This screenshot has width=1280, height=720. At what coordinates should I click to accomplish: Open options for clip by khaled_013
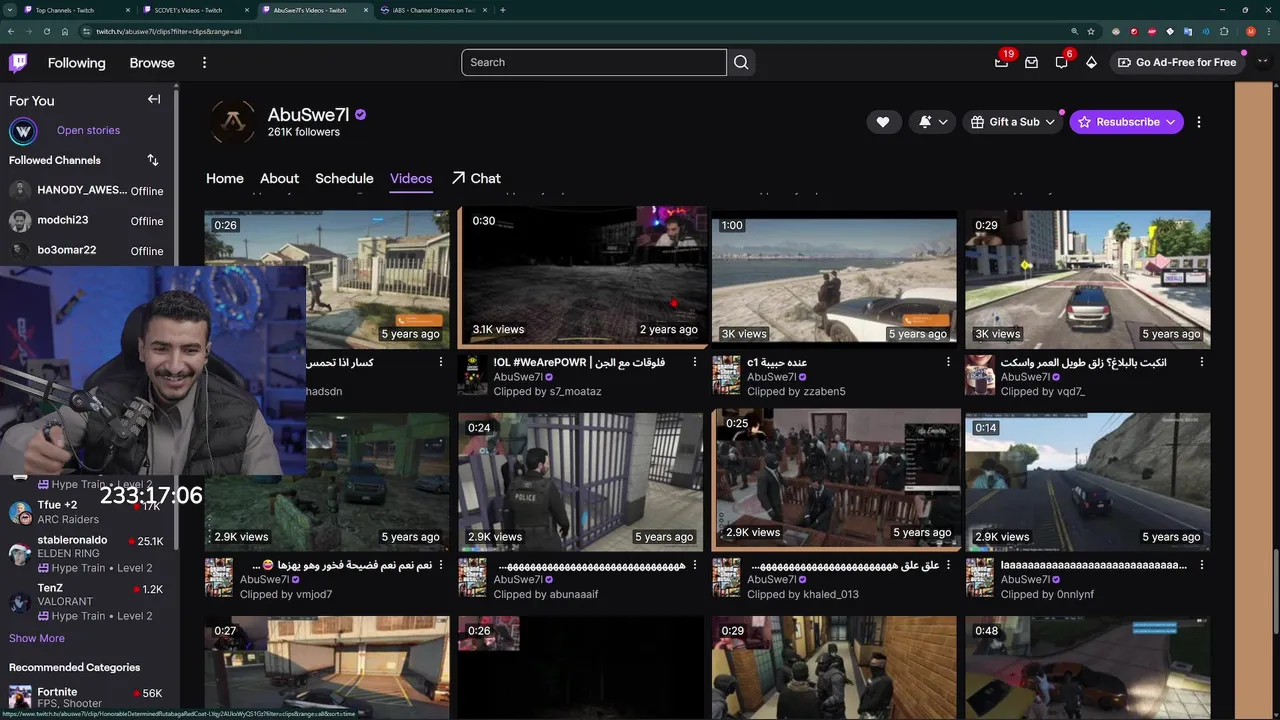pyautogui.click(x=948, y=565)
